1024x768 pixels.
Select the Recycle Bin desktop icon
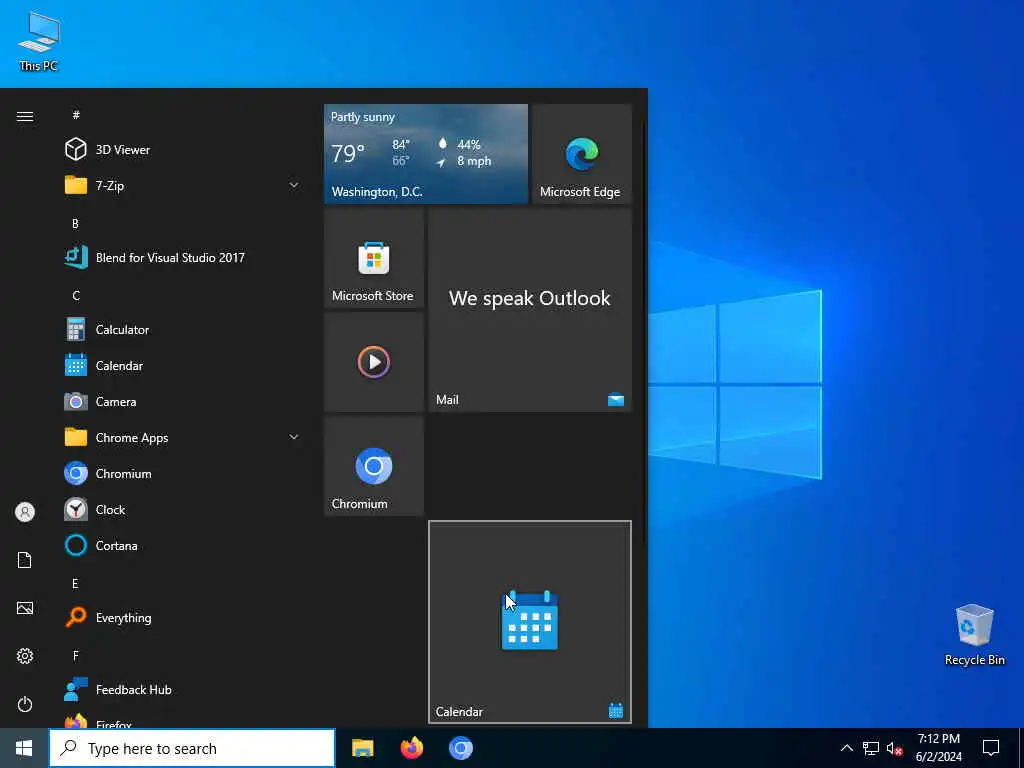pos(974,635)
